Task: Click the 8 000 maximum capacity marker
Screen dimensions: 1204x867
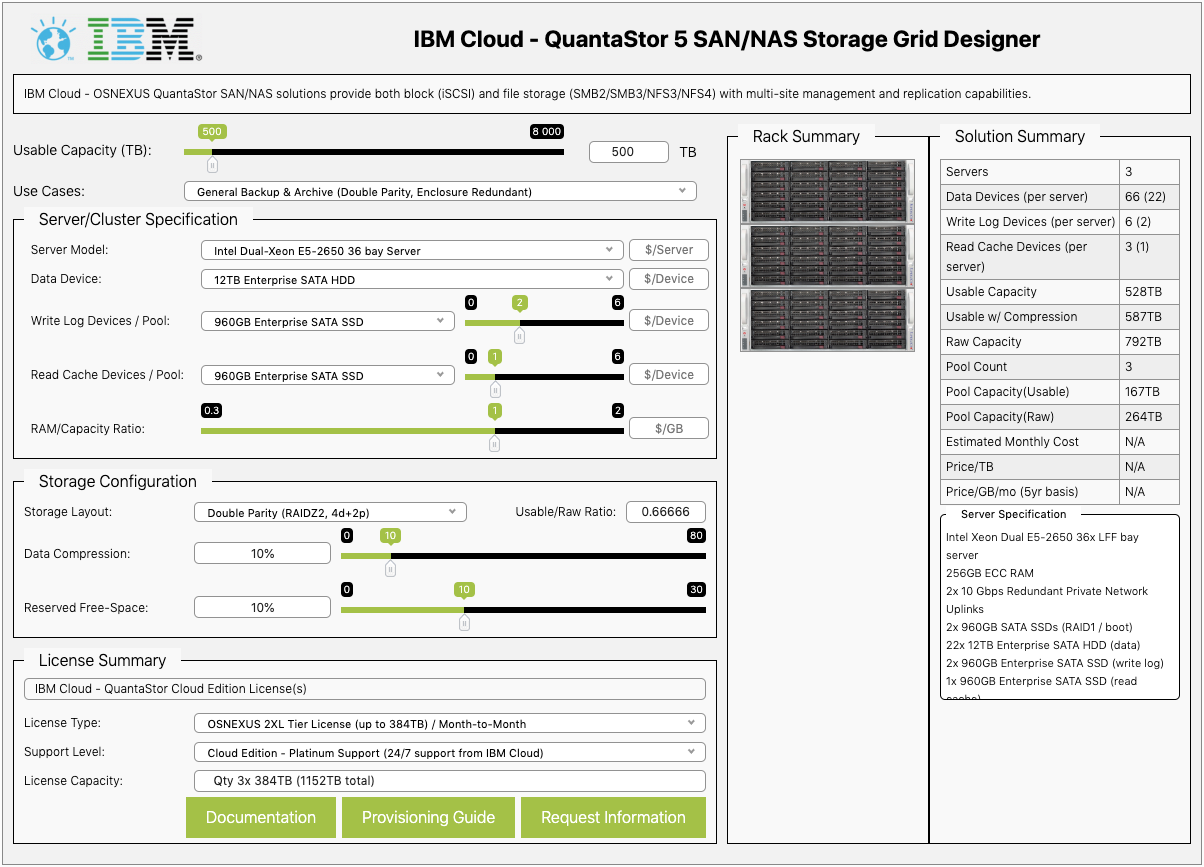Action: 546,131
